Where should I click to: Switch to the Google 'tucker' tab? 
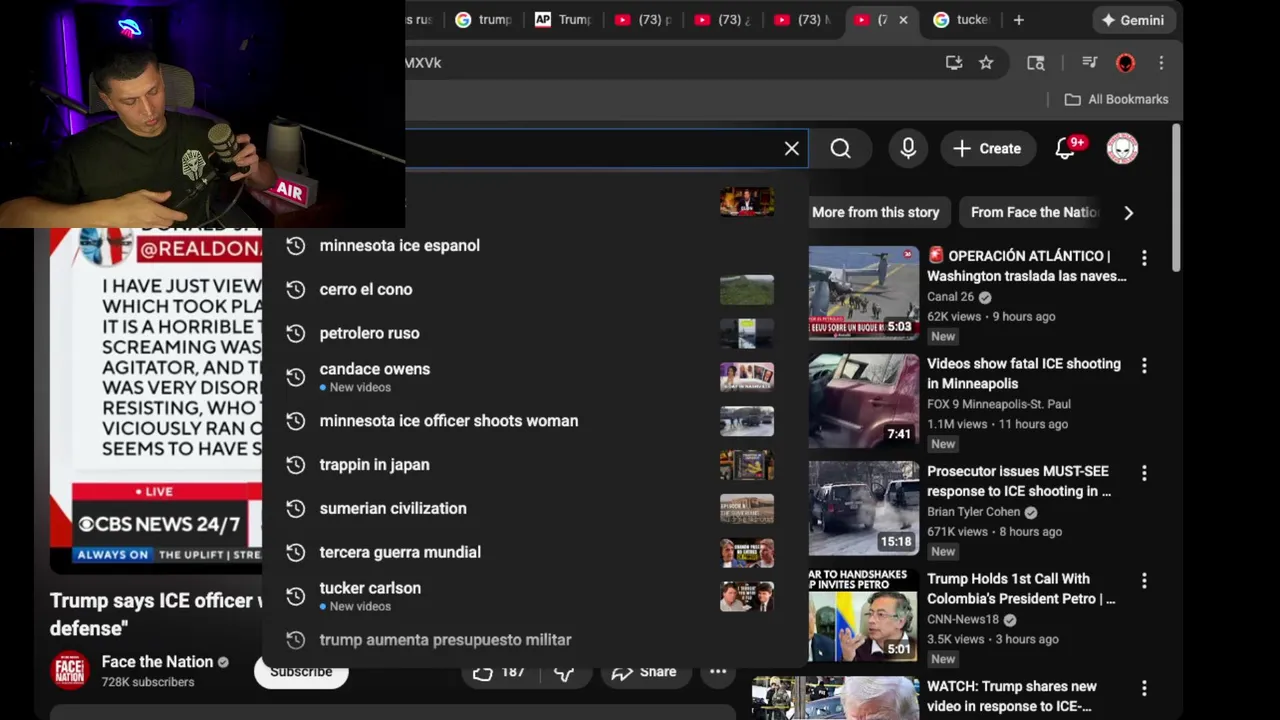pos(961,20)
